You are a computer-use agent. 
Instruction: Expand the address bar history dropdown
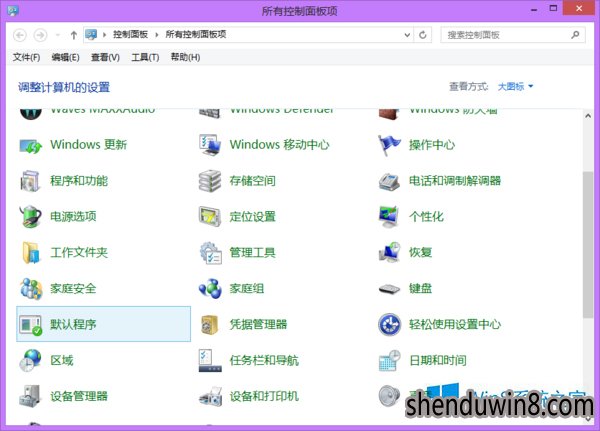click(x=407, y=35)
